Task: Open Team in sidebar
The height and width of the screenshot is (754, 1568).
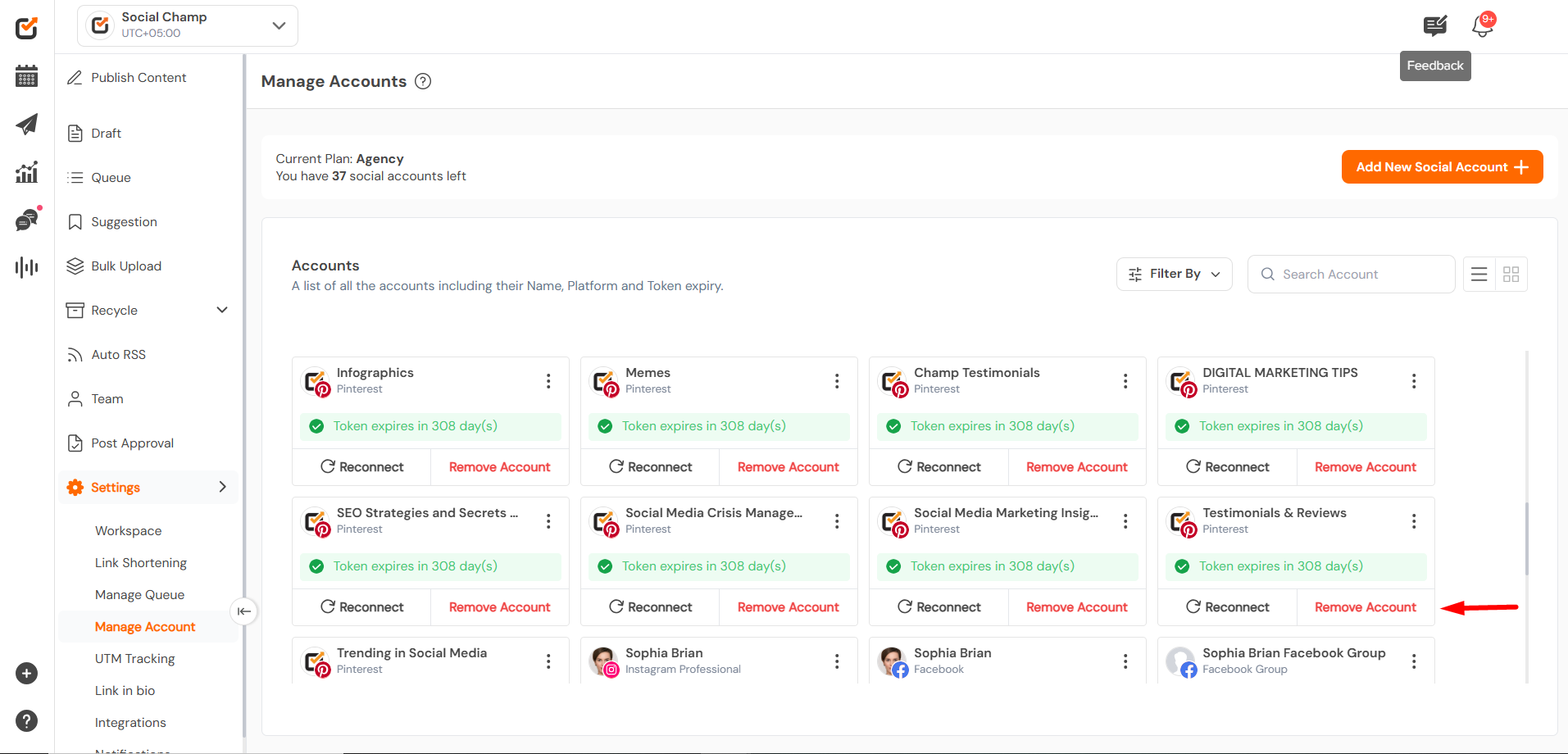Action: coord(107,398)
